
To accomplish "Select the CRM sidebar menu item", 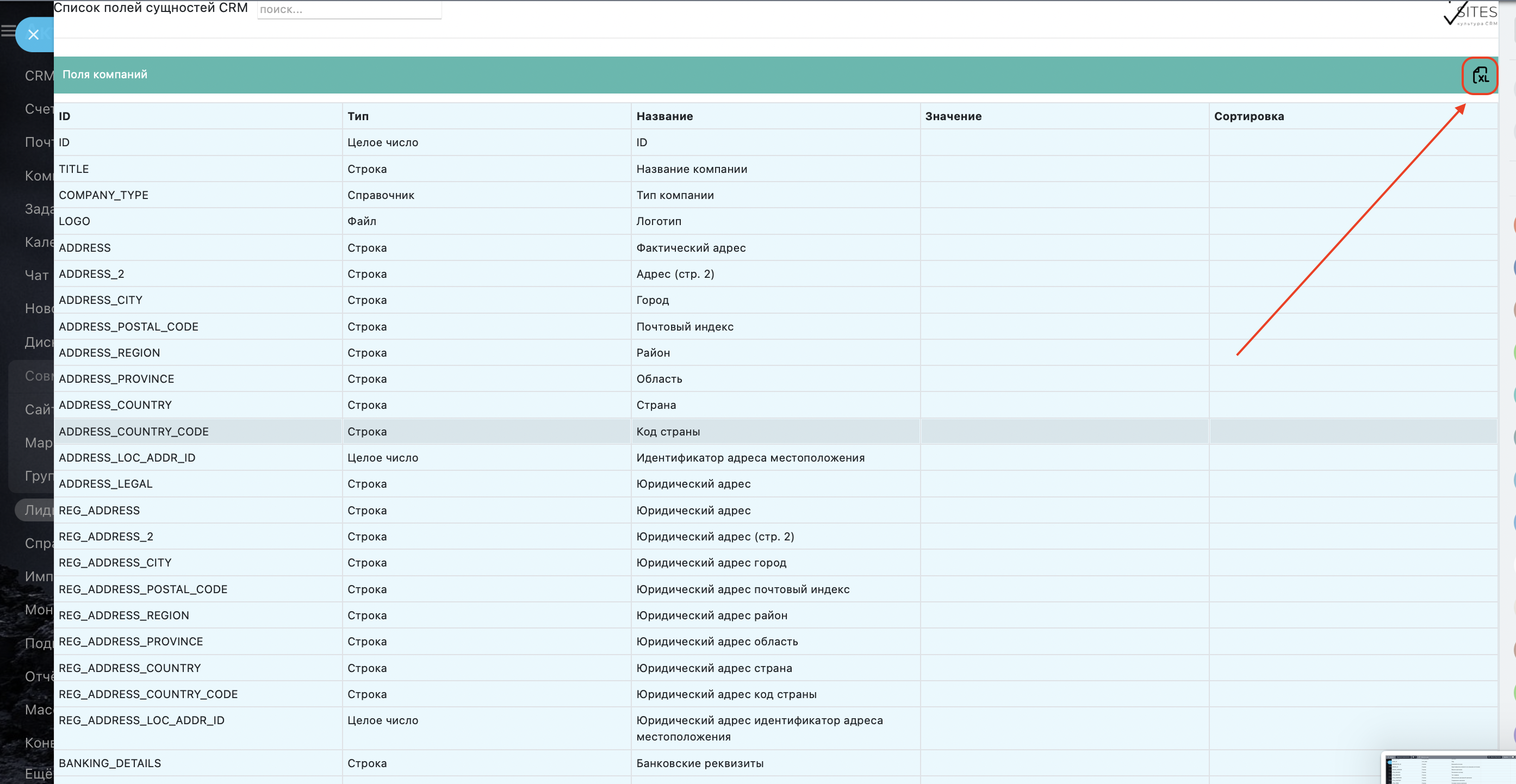I will point(38,76).
